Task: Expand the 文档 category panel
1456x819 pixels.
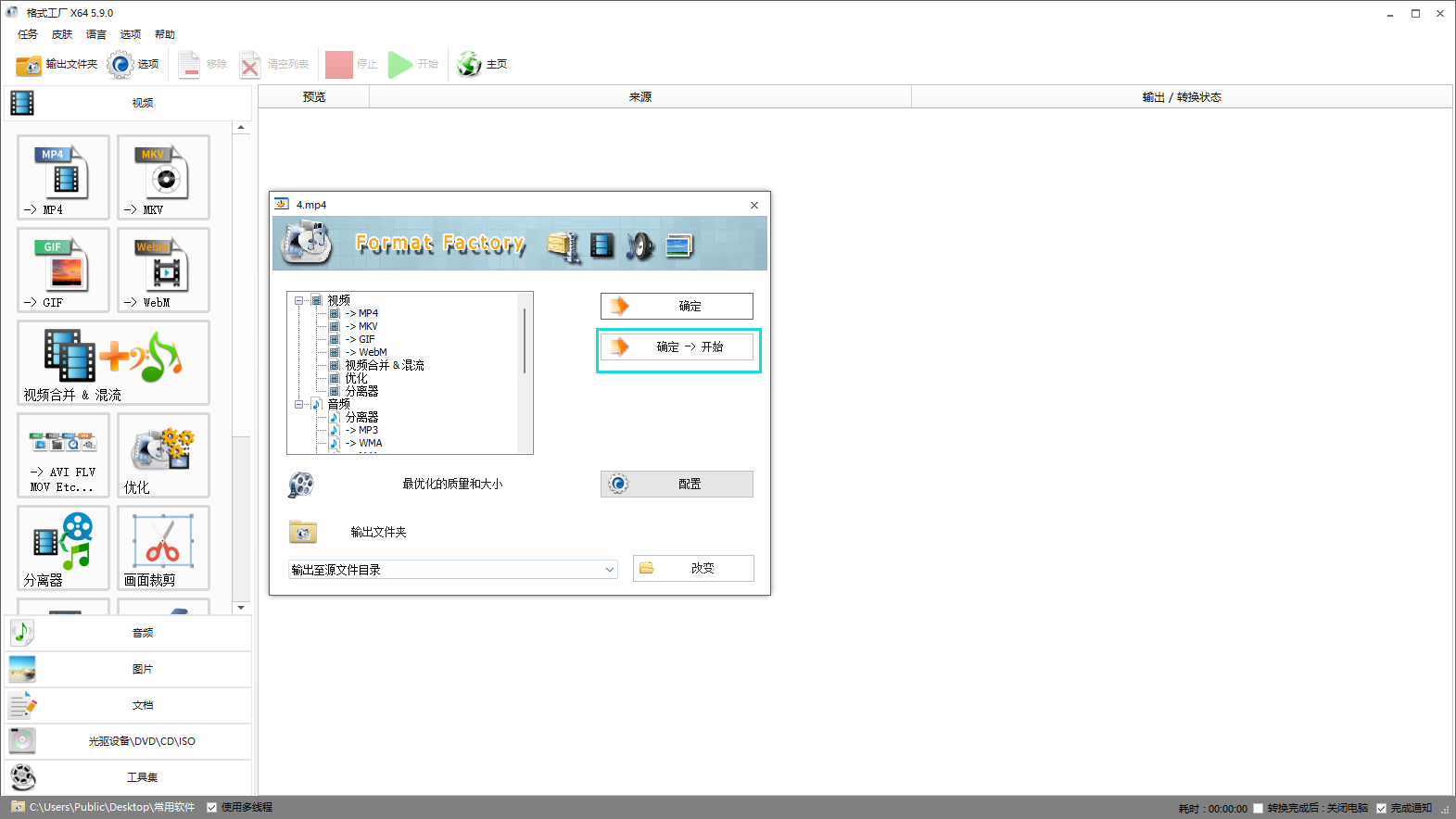Action: (128, 705)
